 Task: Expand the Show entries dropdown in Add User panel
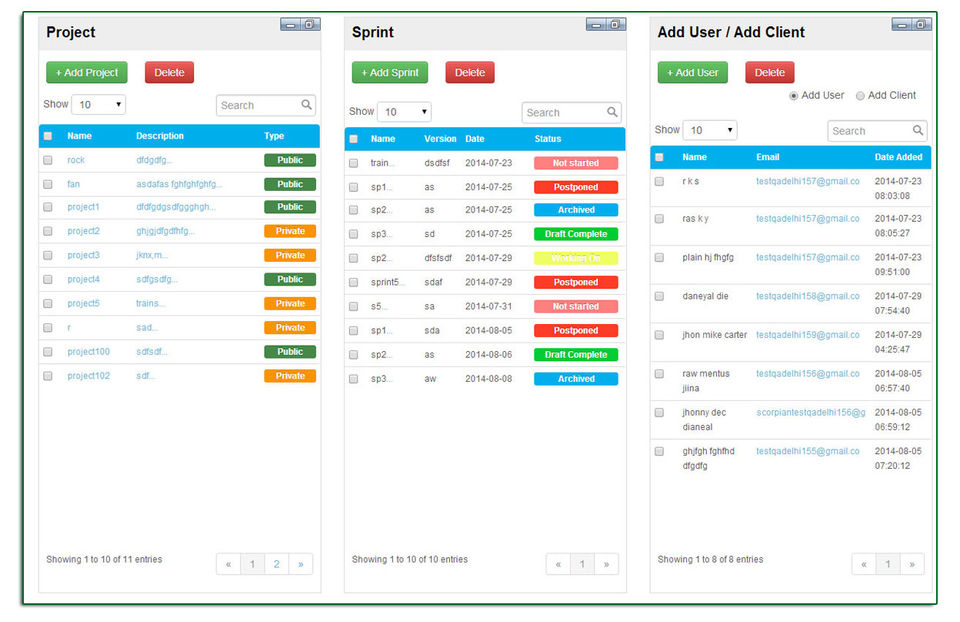point(710,130)
